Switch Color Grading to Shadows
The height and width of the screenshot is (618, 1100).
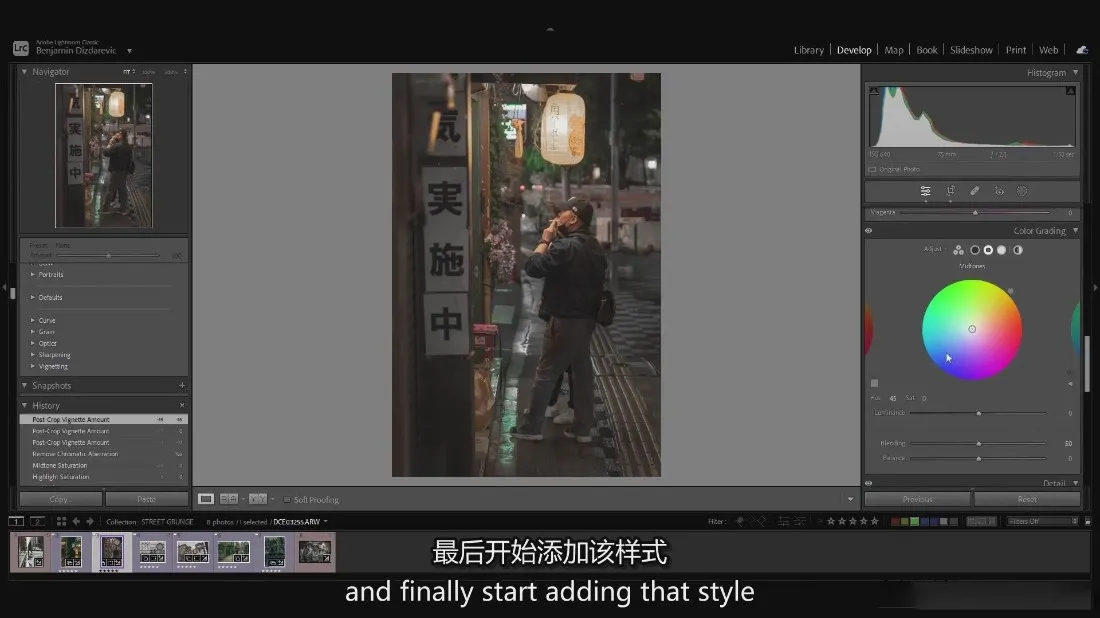tap(974, 250)
